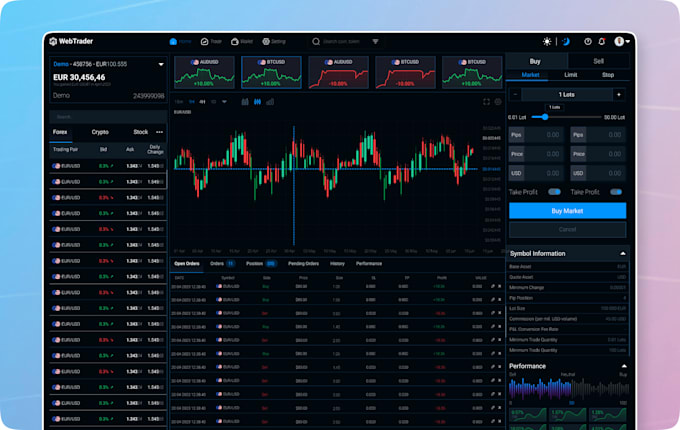Select the 4H chart timeframe
680x430 pixels.
click(202, 102)
